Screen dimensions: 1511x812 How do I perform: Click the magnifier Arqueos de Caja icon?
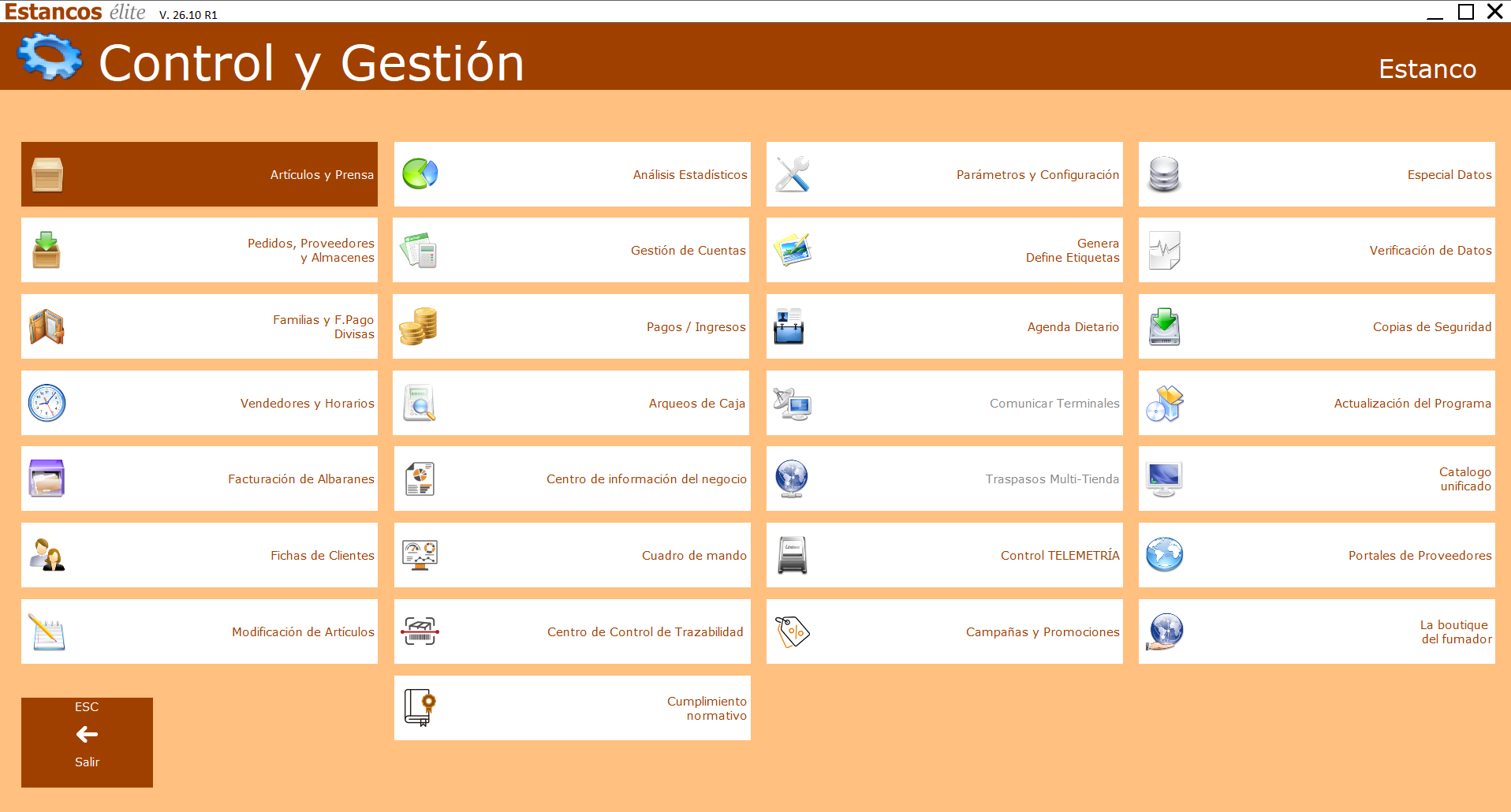420,403
